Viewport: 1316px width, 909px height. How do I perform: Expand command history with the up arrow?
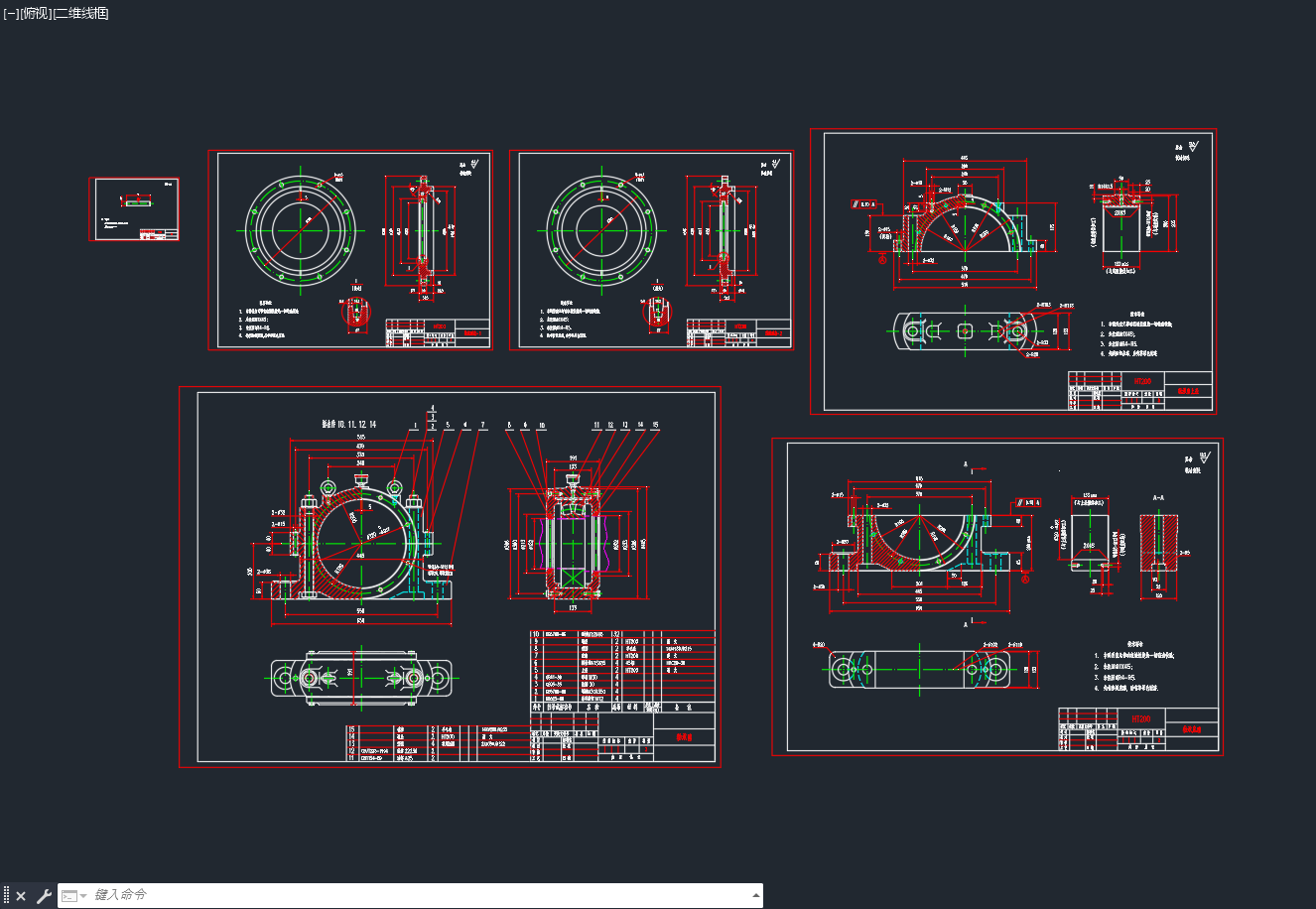(x=756, y=895)
